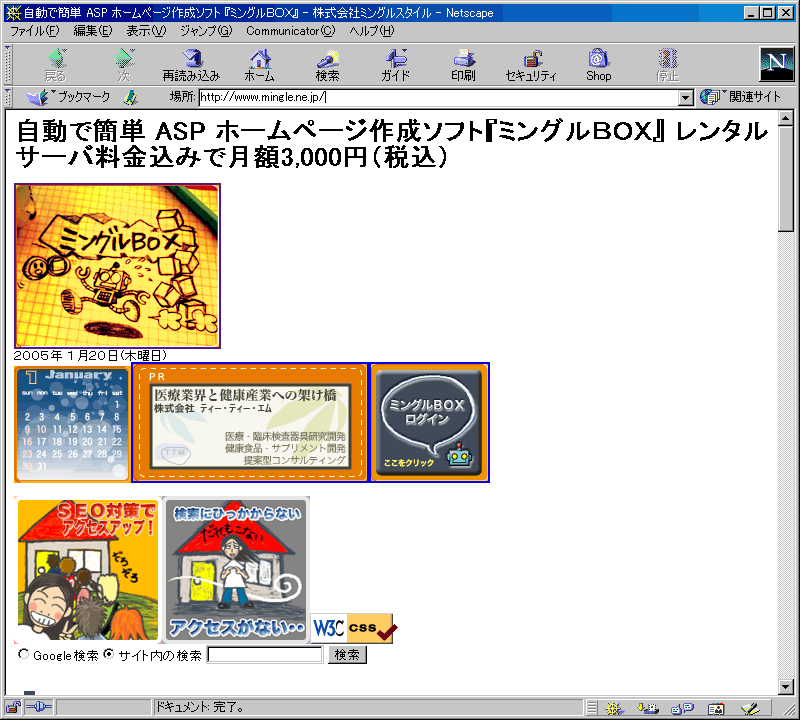The height and width of the screenshot is (720, 800).
Task: Open the ブックマーク bookmarks menu
Action: point(68,97)
